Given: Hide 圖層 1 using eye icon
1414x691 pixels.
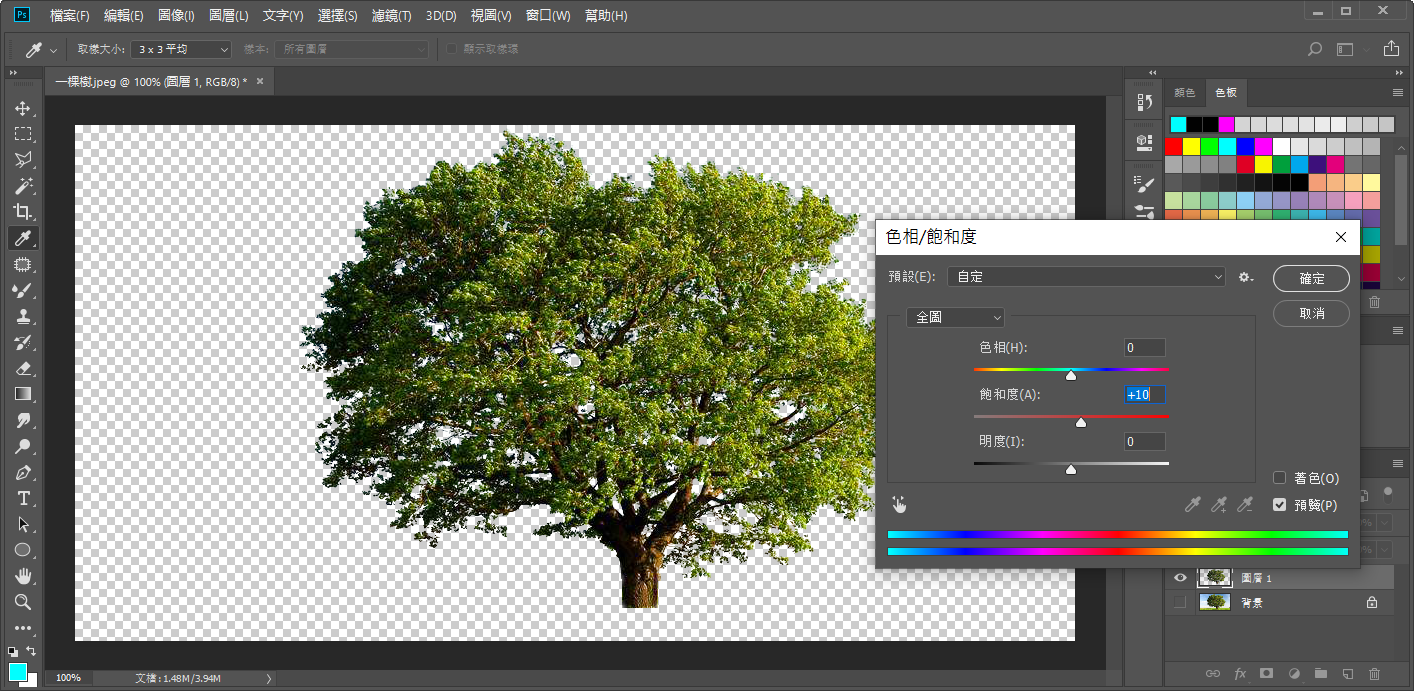Looking at the screenshot, I should pyautogui.click(x=1180, y=577).
